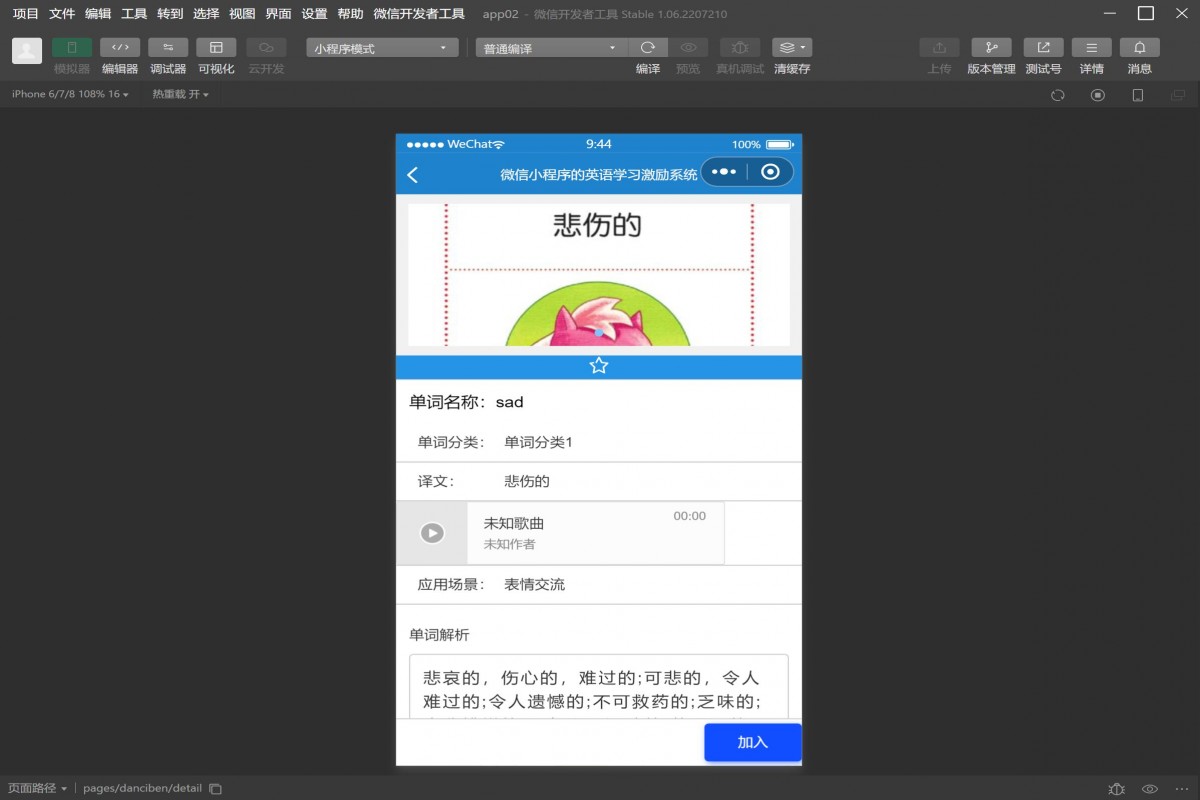Open the hot reload dropdown
The height and width of the screenshot is (800, 1200).
pyautogui.click(x=180, y=94)
